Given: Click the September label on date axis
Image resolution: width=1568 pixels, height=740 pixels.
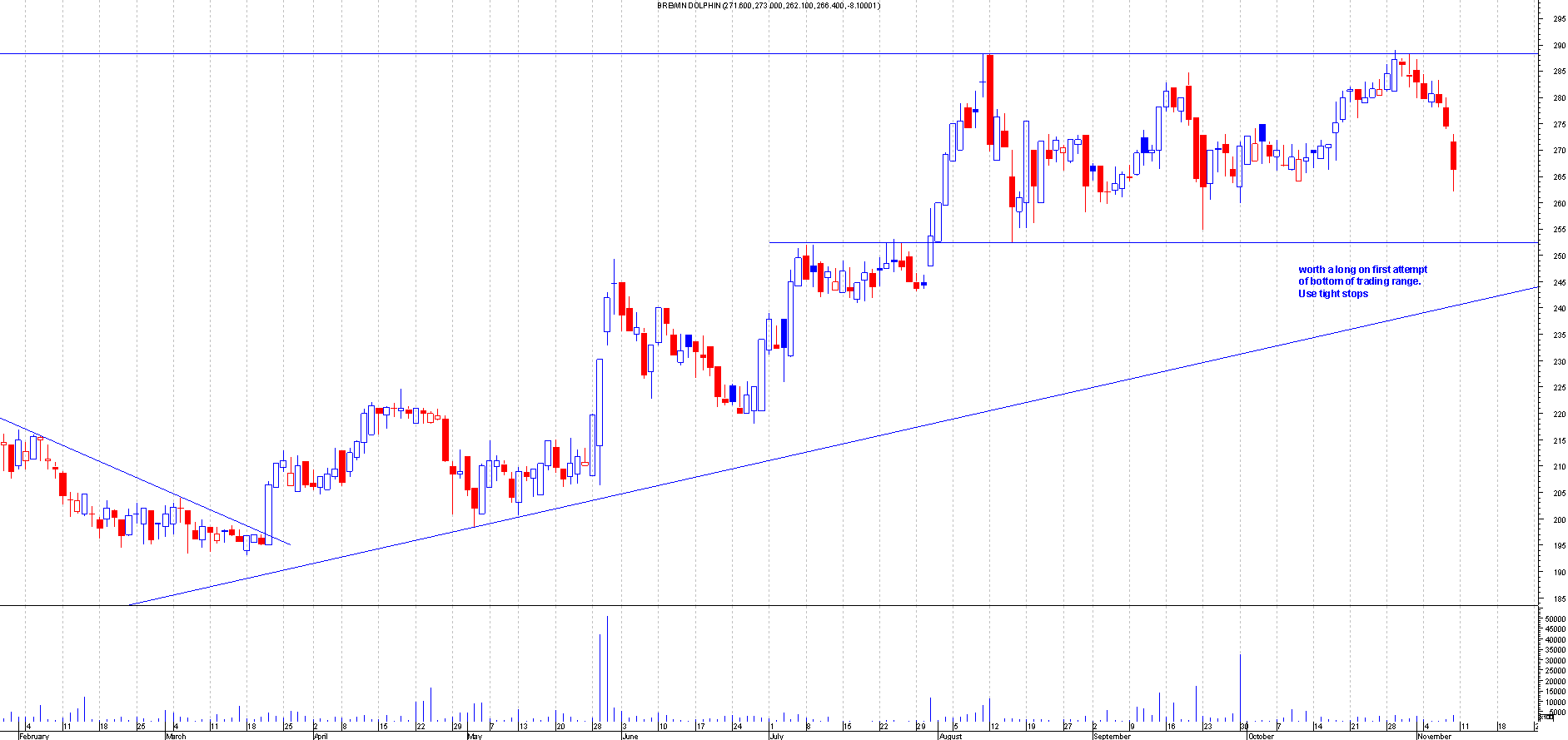Looking at the screenshot, I should click(1112, 736).
